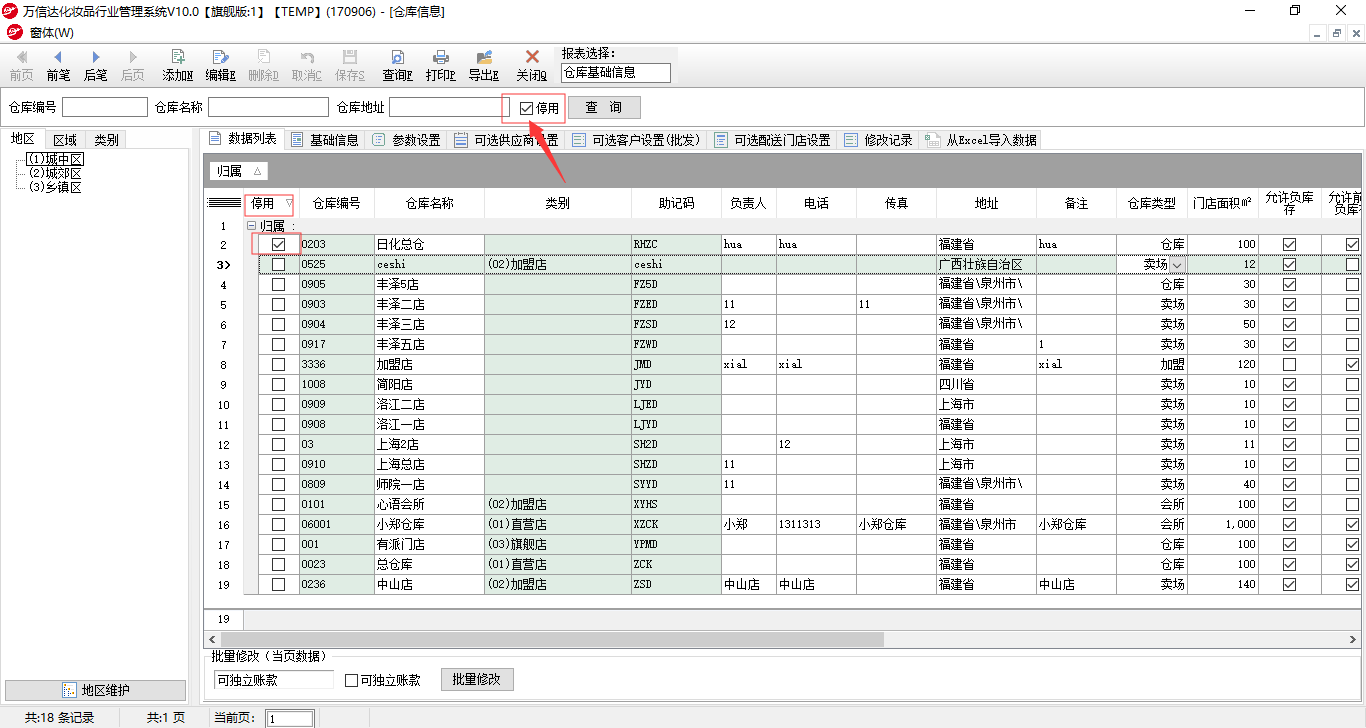Screen dimensions: 1366x728
Task: Uncheck 停用 for warehouse 0203 日化总仓
Action: [x=278, y=244]
